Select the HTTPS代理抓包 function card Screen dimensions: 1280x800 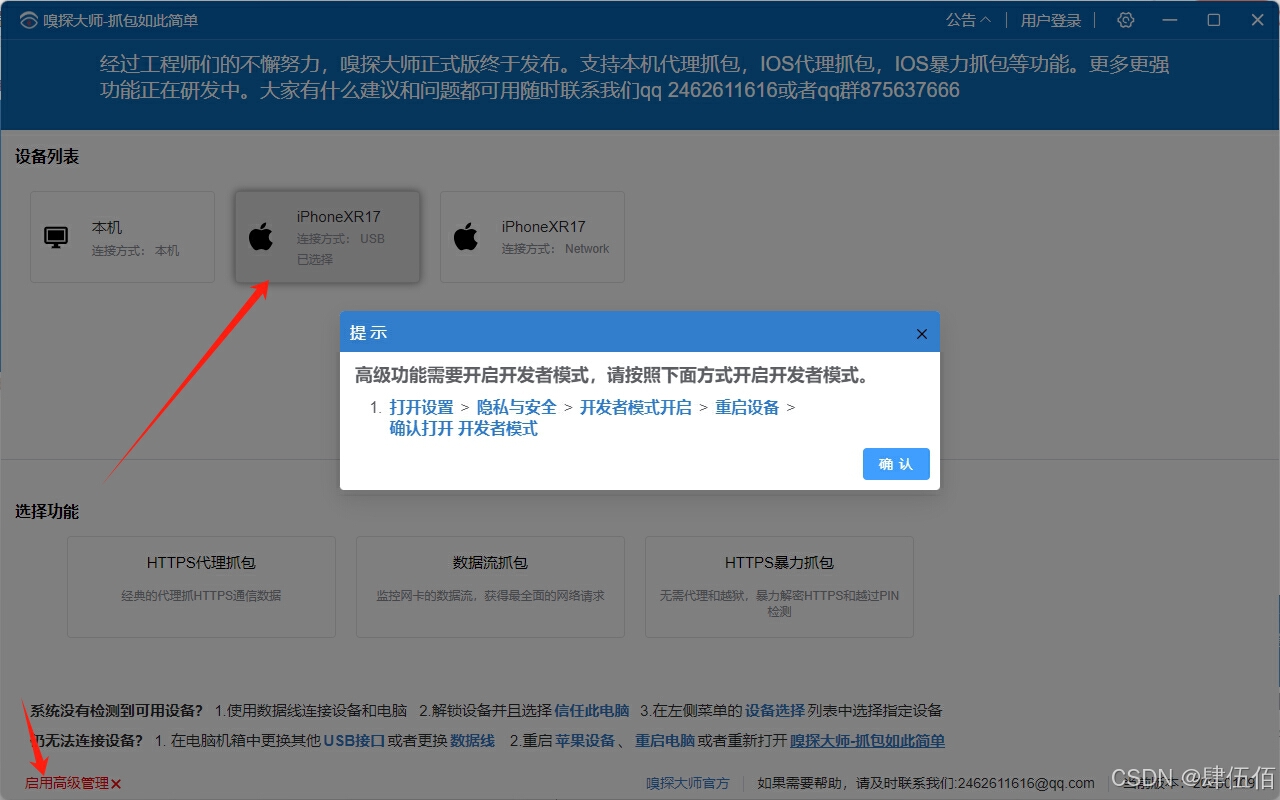coord(200,586)
